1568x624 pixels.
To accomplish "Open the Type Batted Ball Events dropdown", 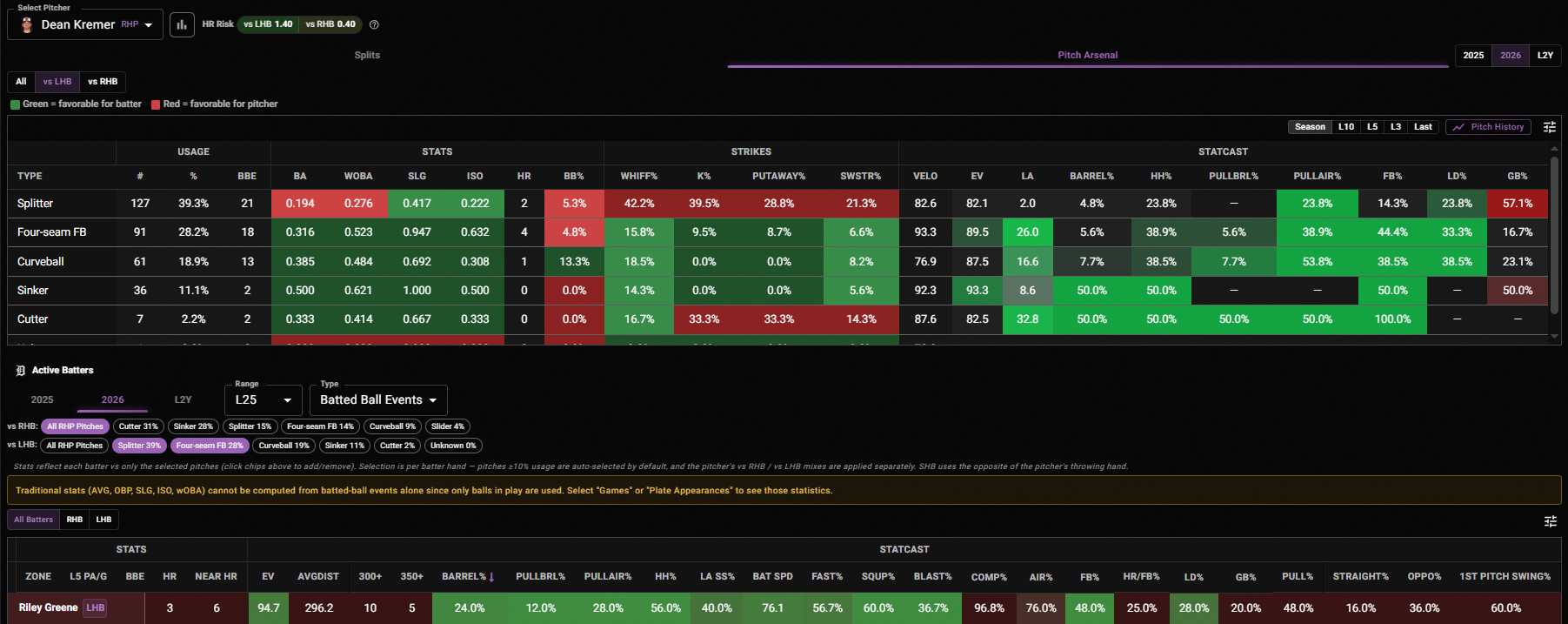I will 378,399.
